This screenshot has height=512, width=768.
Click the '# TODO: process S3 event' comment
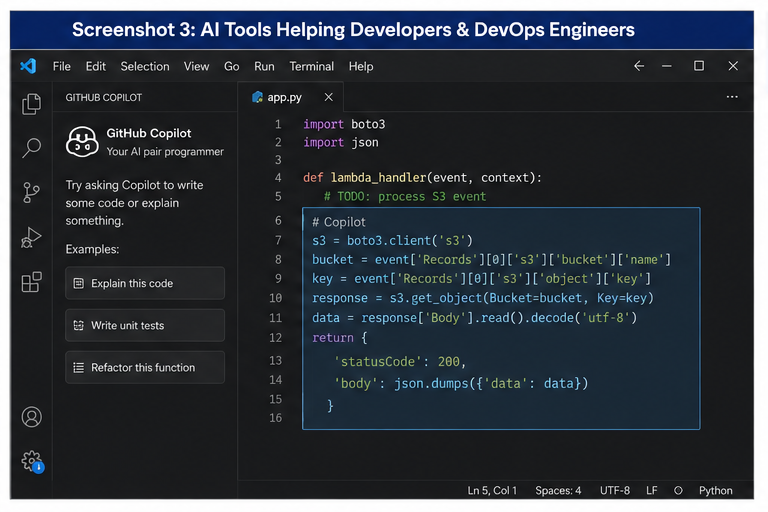(x=405, y=196)
